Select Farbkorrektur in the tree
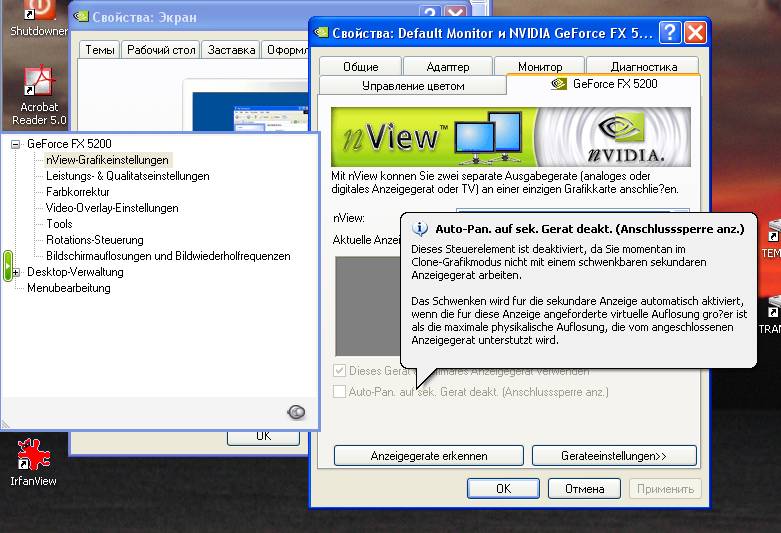The width and height of the screenshot is (781, 533). pyautogui.click(x=78, y=192)
